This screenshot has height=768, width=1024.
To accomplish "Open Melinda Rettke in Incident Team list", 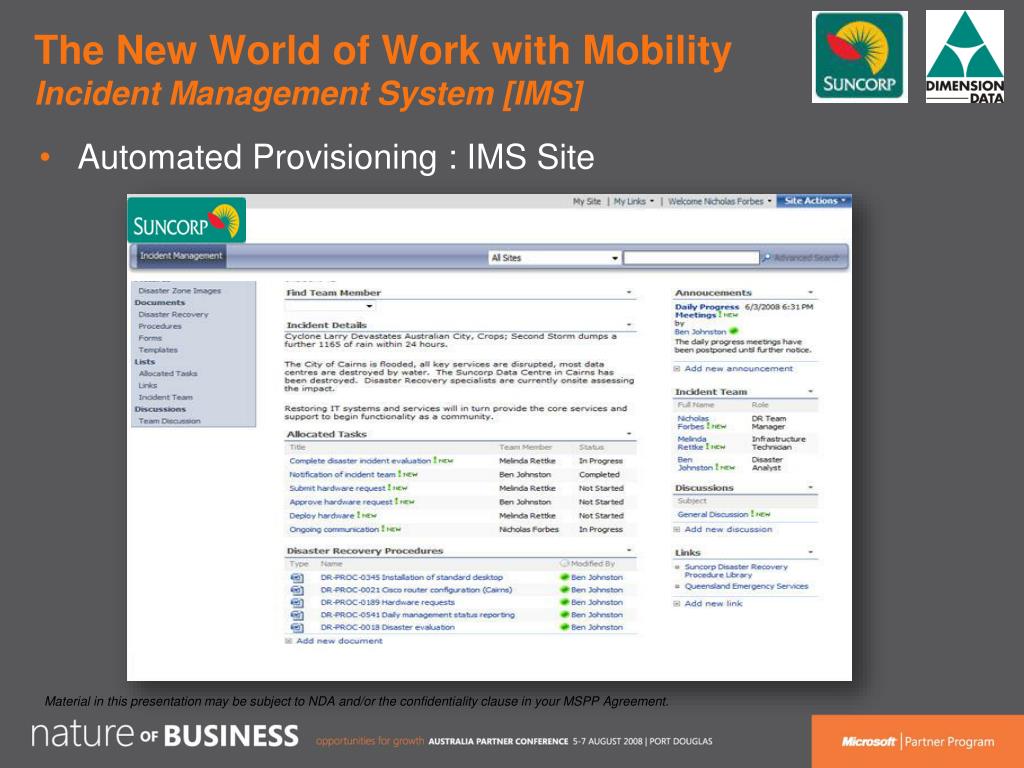I will [692, 443].
